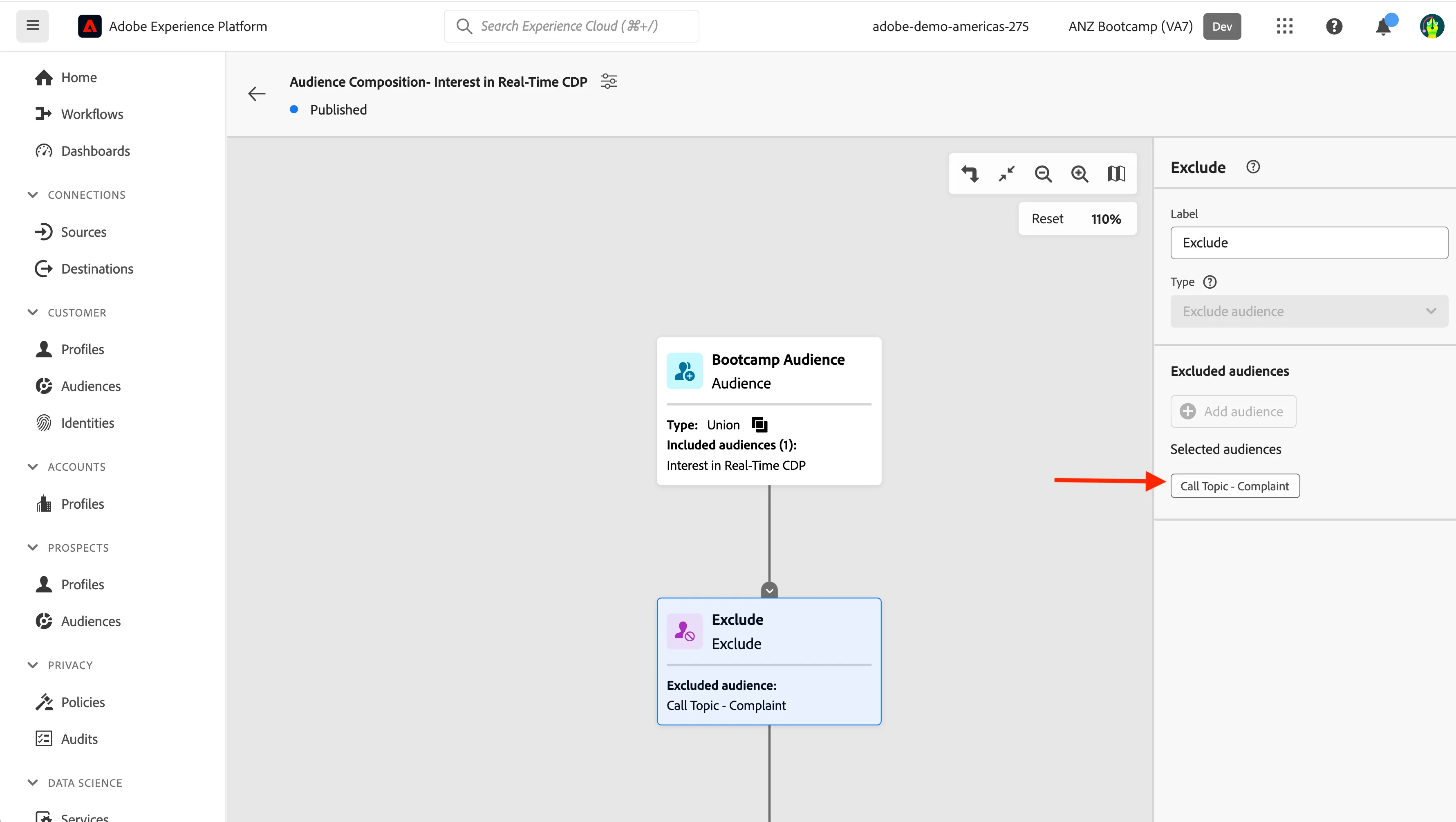Collapse the CUSTOMER section
Screen dimensions: 1456x822
pos(33,312)
